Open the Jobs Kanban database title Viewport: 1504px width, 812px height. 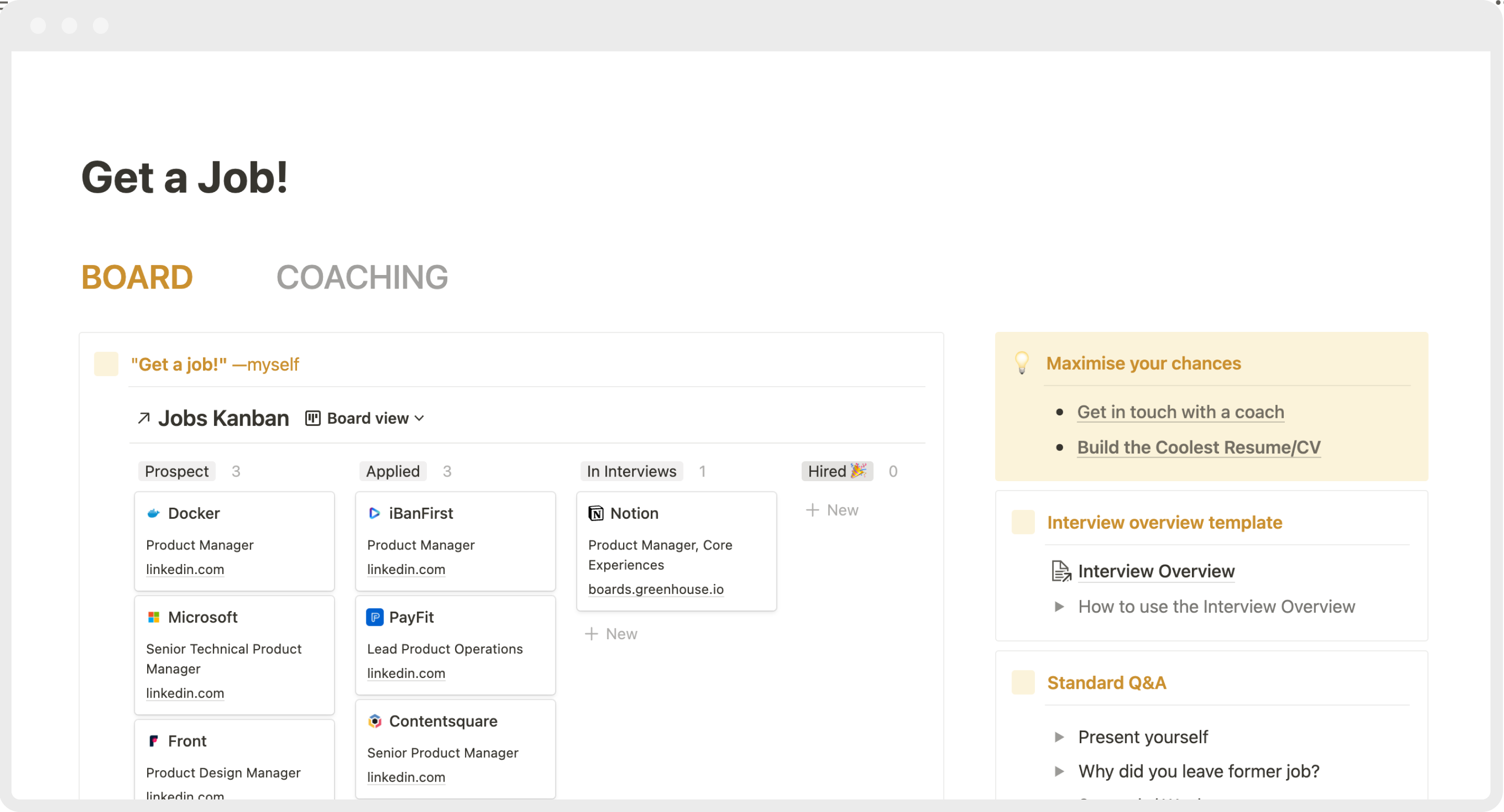click(x=223, y=418)
